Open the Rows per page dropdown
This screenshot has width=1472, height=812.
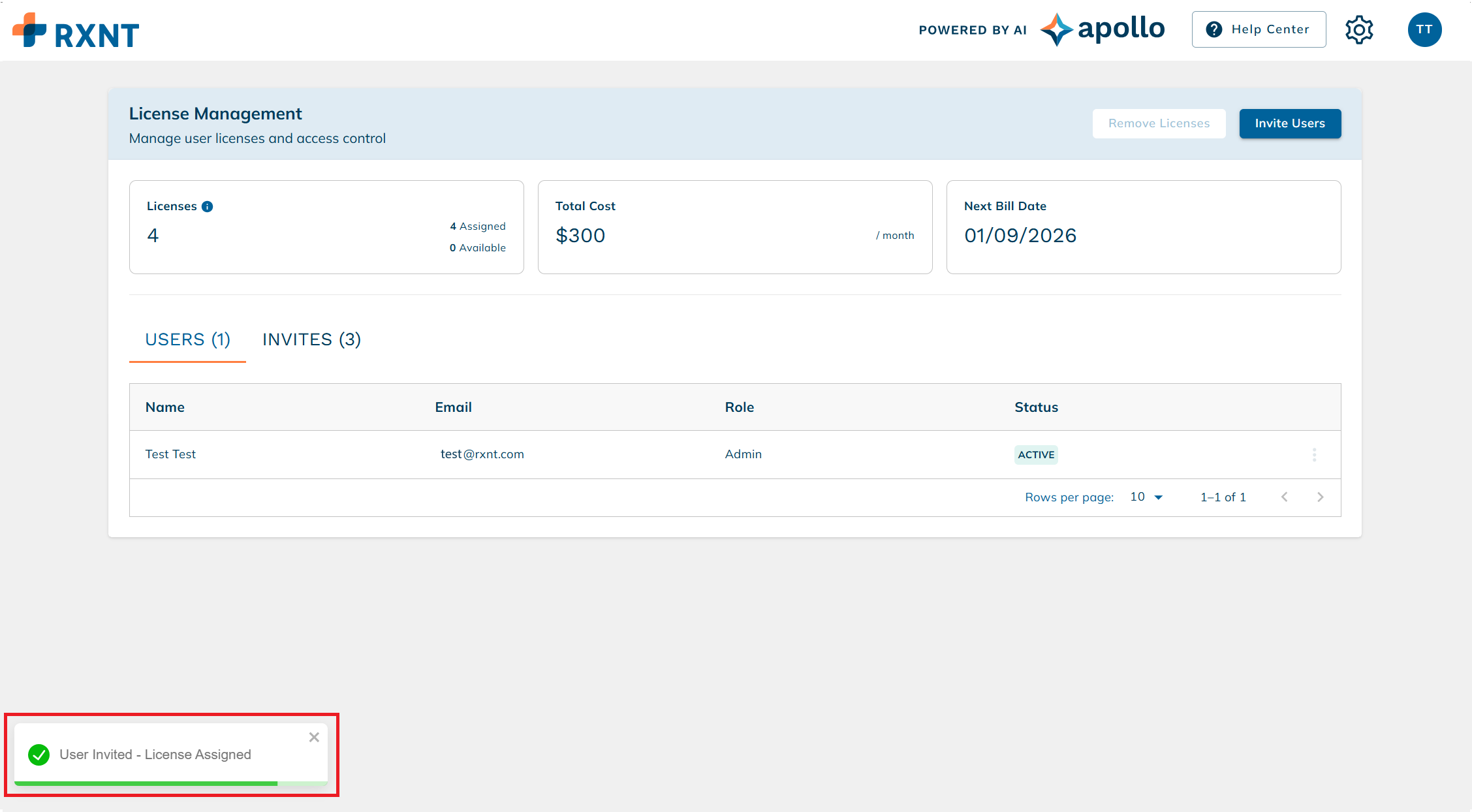click(x=1146, y=497)
